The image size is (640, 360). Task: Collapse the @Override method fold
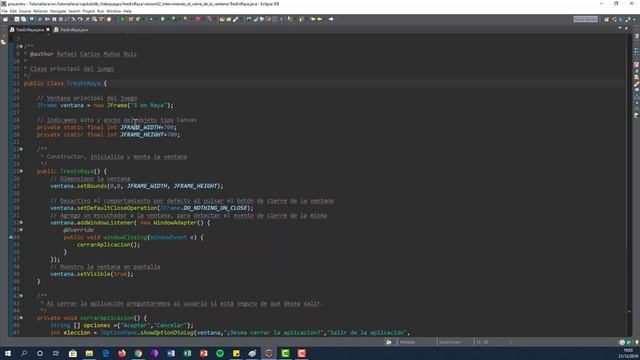(21, 230)
